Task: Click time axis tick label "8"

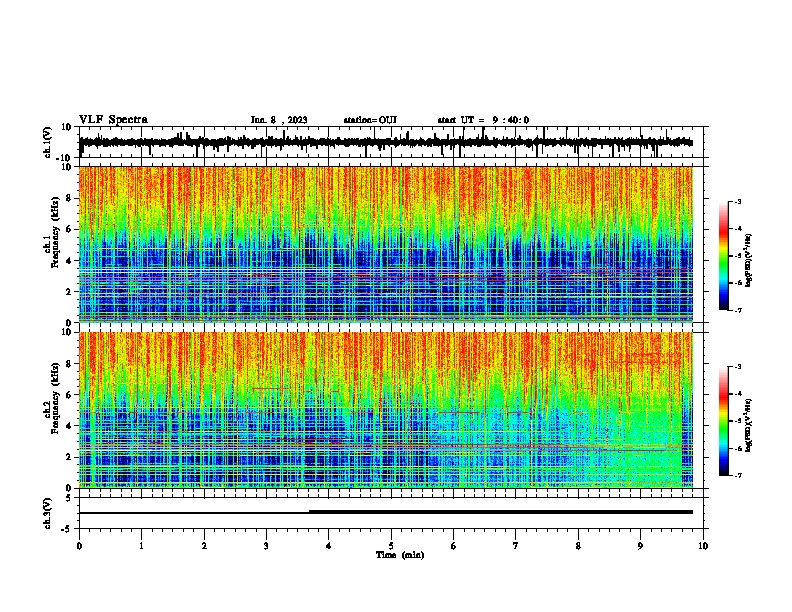Action: click(x=578, y=546)
